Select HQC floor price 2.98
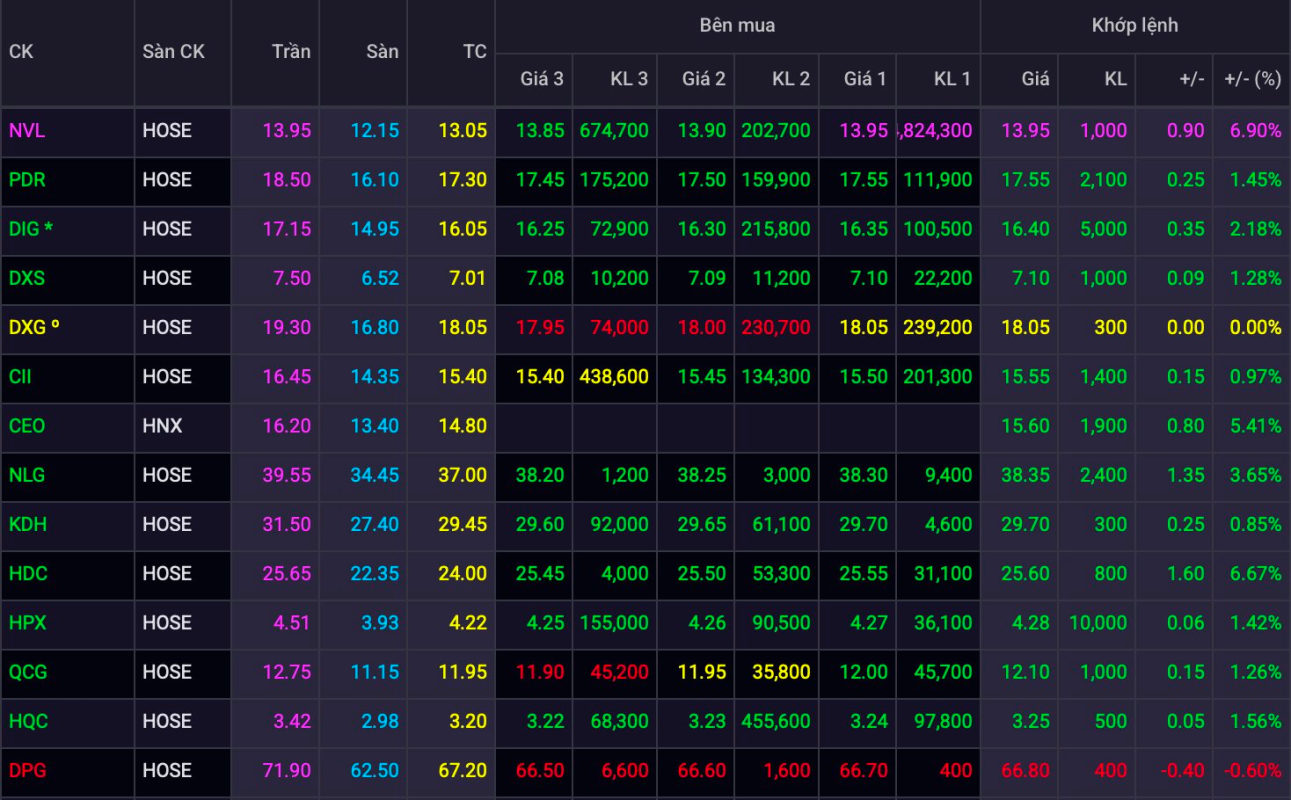The height and width of the screenshot is (800, 1291). coord(380,721)
